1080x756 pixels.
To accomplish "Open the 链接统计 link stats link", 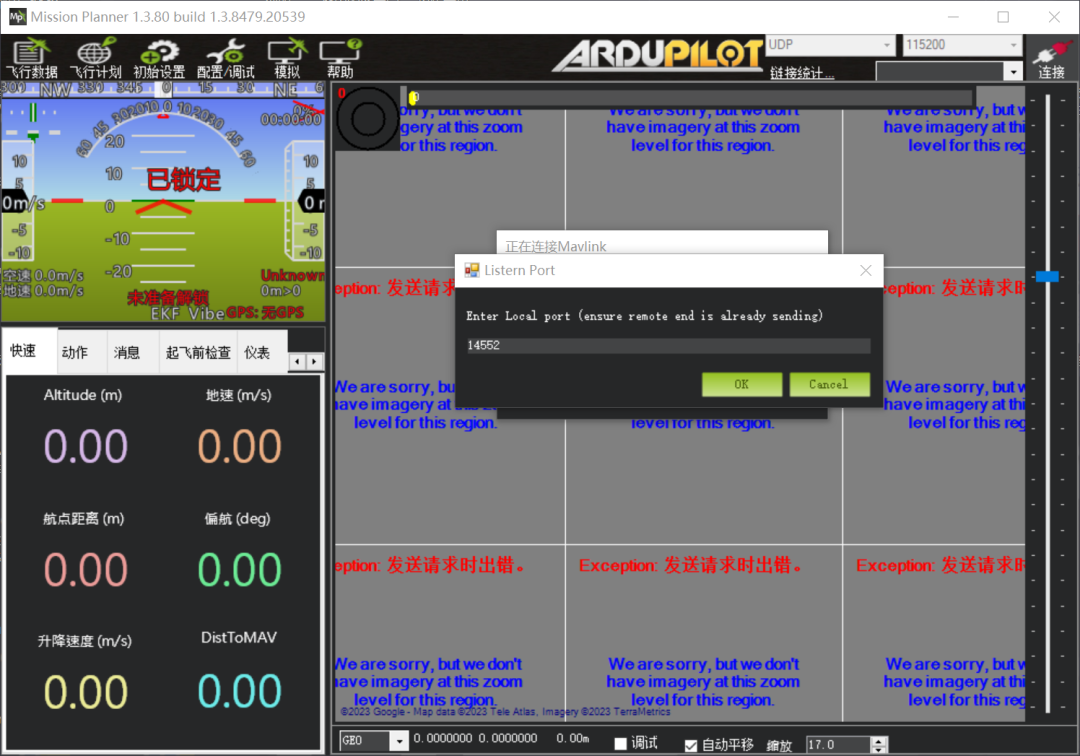I will (802, 73).
